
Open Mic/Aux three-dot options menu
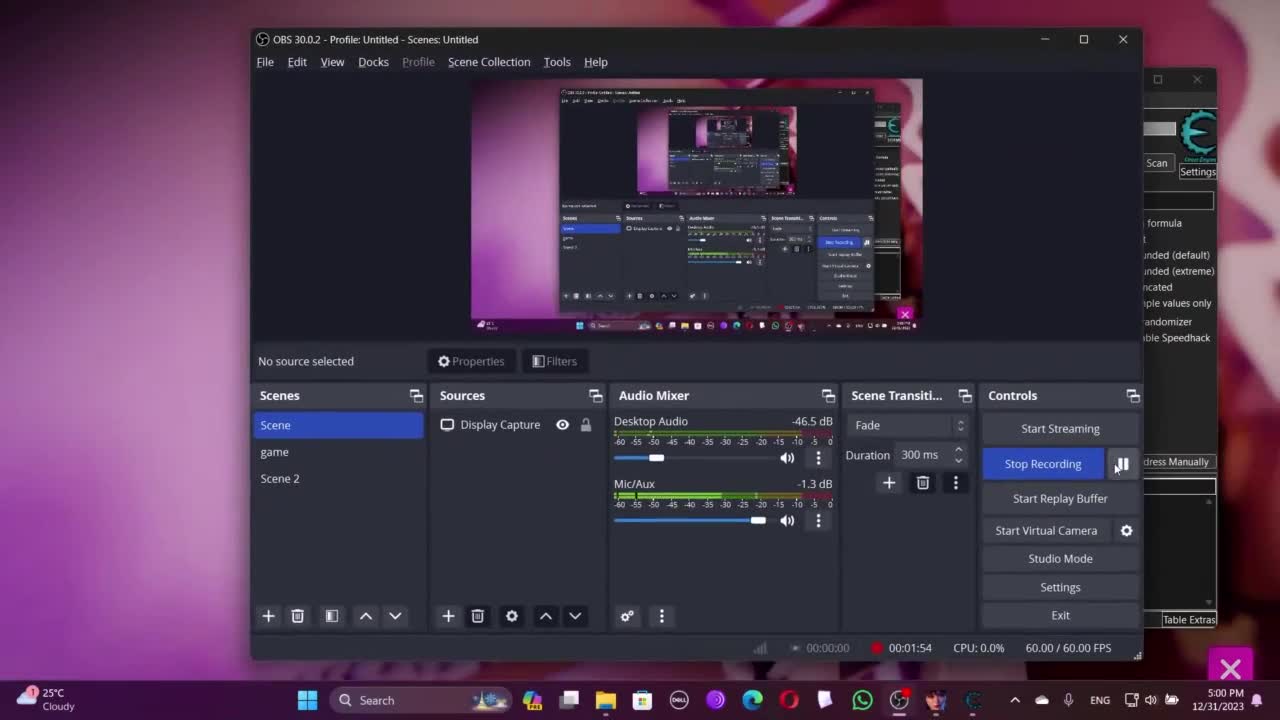[818, 521]
